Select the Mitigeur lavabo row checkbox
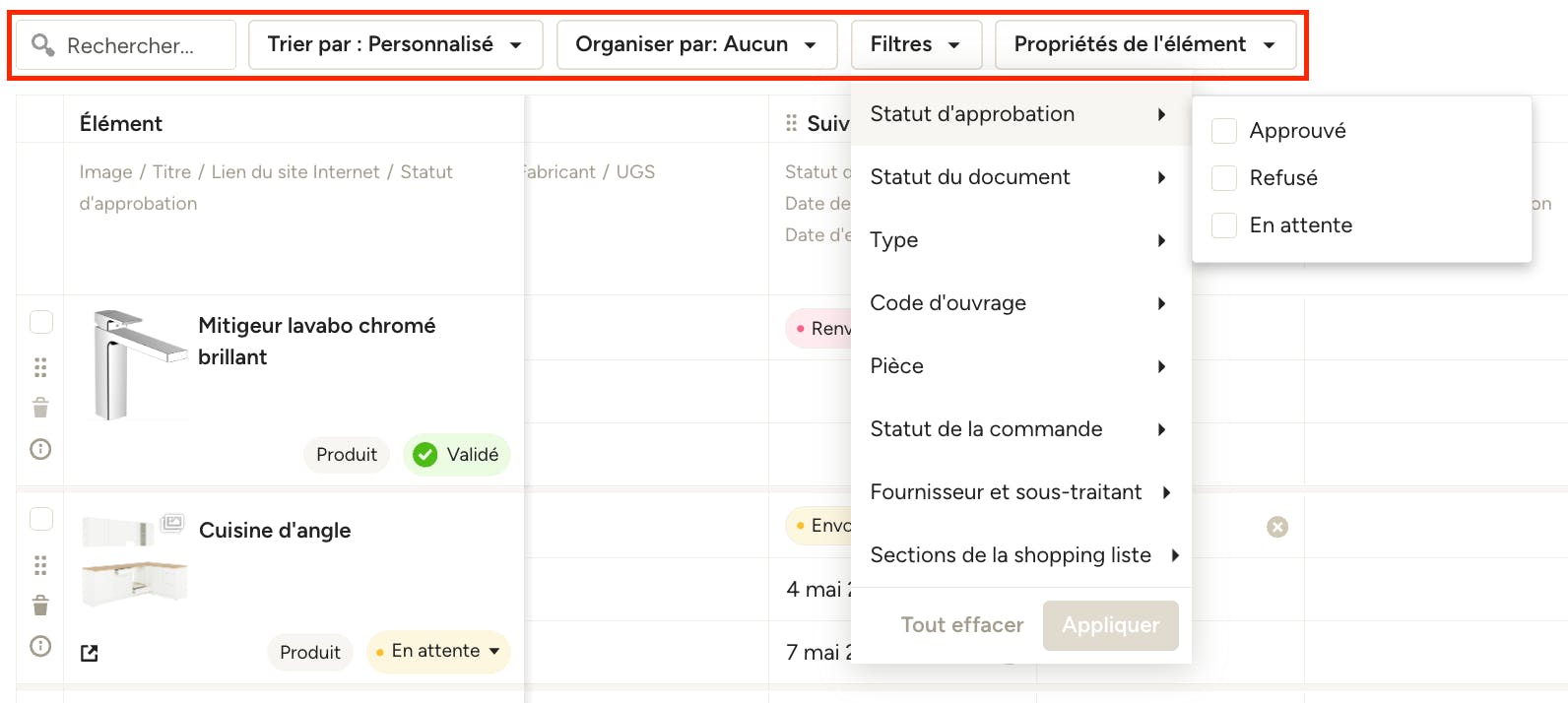 pos(41,322)
